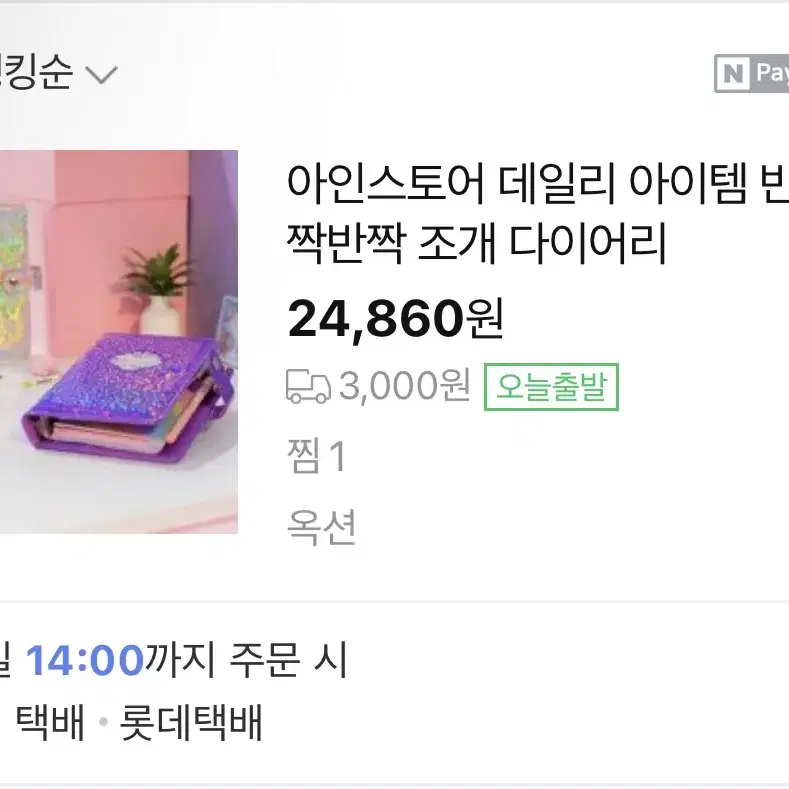Click the dot separator before 롯데택배

click(103, 722)
